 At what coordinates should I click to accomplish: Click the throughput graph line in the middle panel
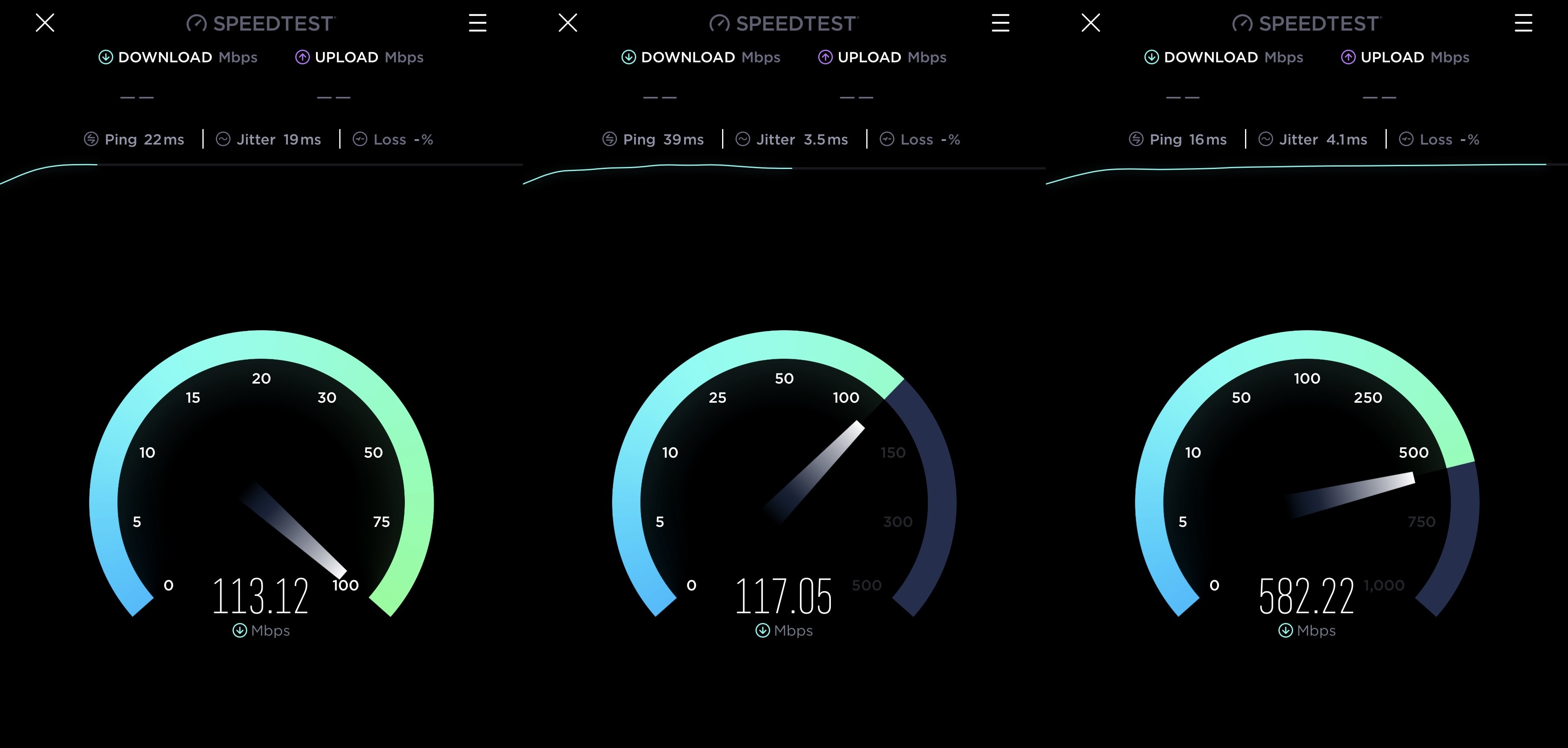point(657,167)
